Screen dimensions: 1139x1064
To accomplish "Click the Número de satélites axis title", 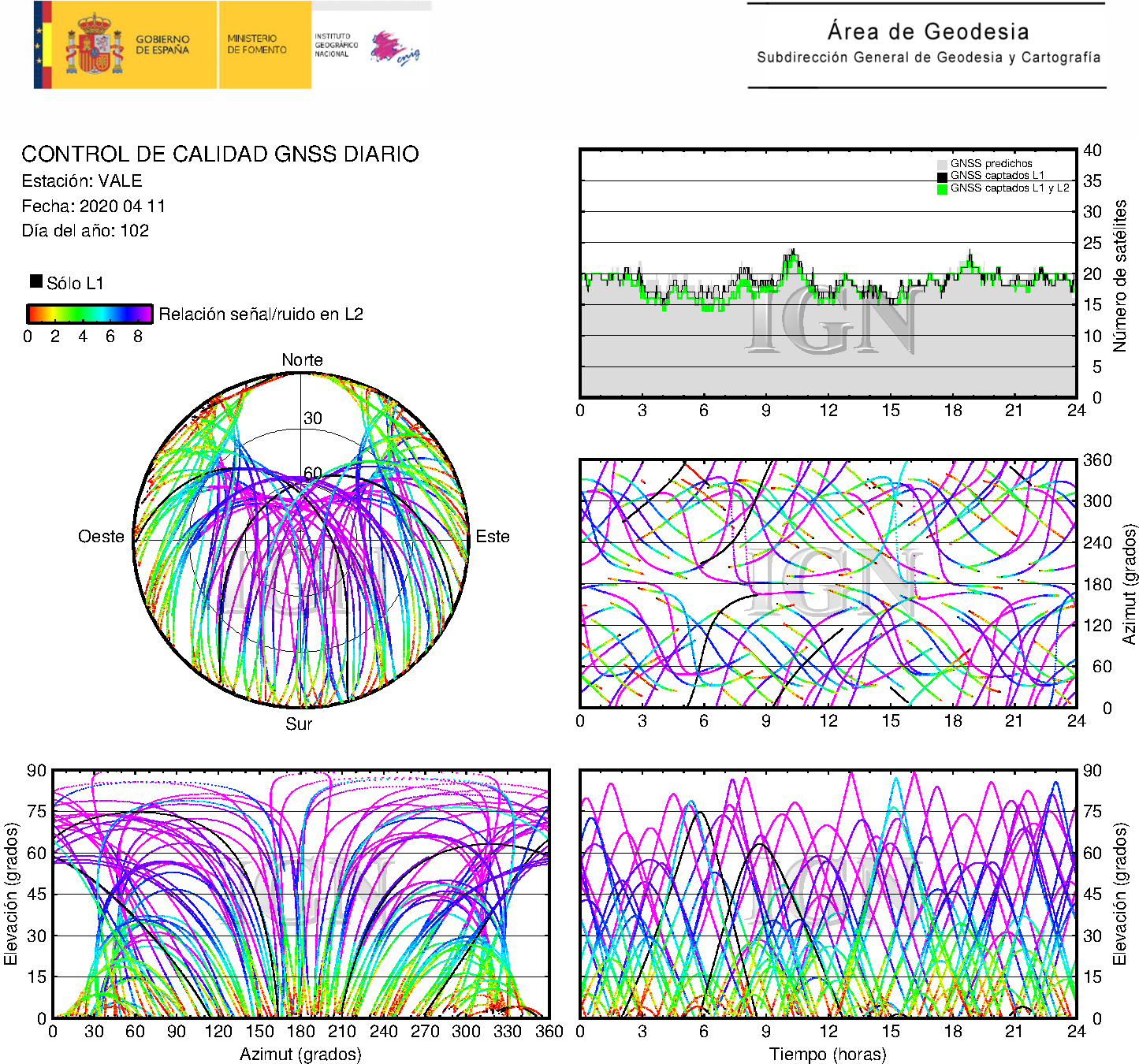I will [1119, 275].
